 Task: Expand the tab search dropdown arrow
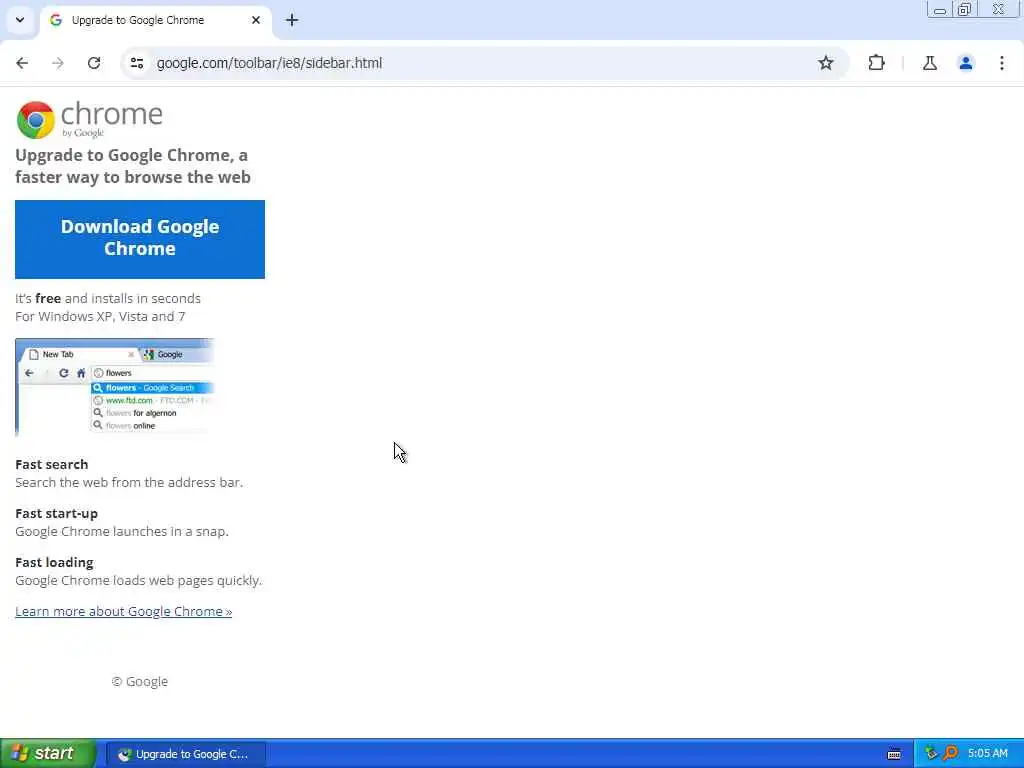(x=20, y=20)
